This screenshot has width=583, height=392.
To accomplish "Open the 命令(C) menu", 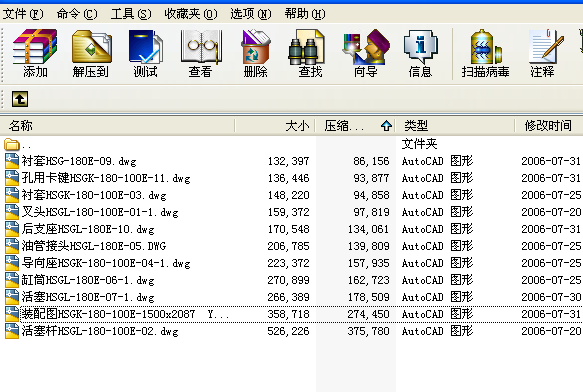I will 77,14.
